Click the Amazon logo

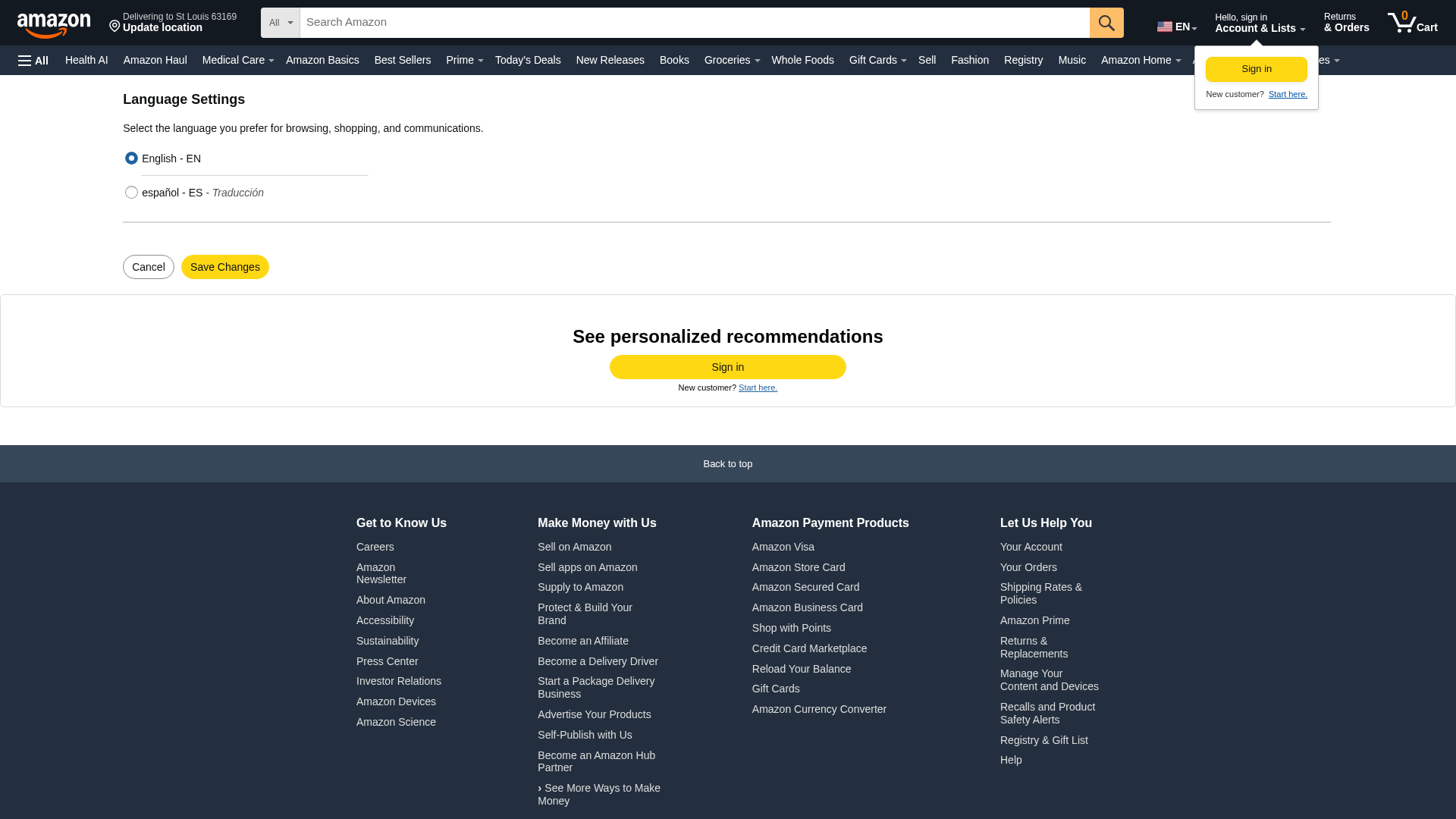[x=54, y=24]
